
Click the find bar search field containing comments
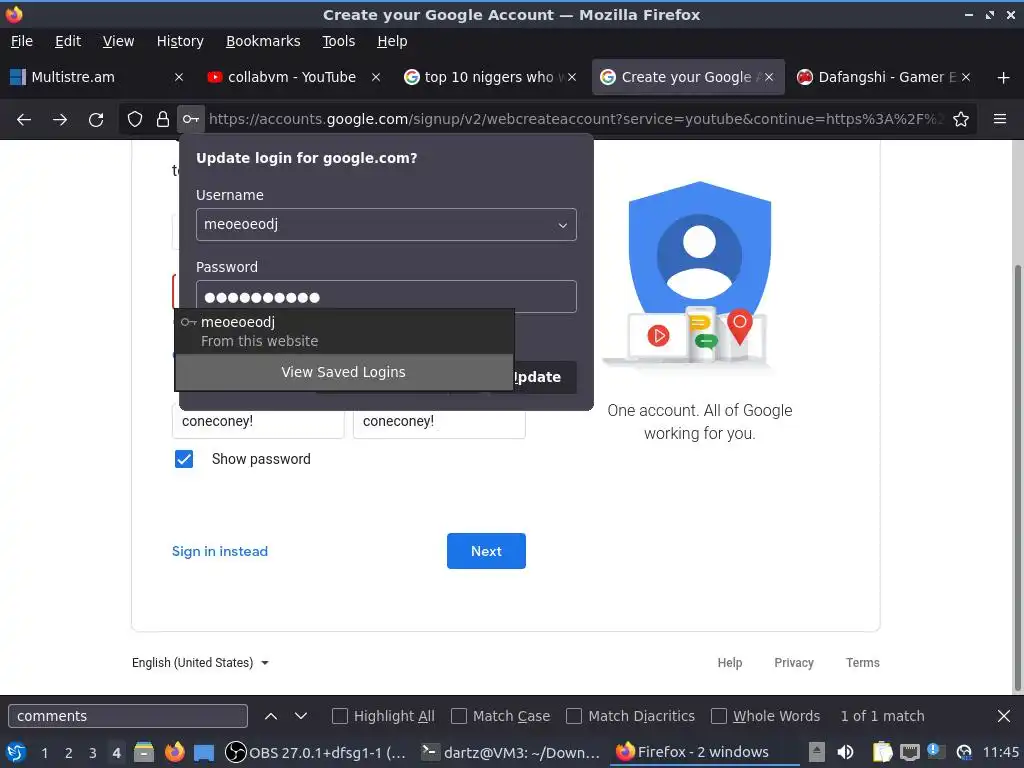128,716
